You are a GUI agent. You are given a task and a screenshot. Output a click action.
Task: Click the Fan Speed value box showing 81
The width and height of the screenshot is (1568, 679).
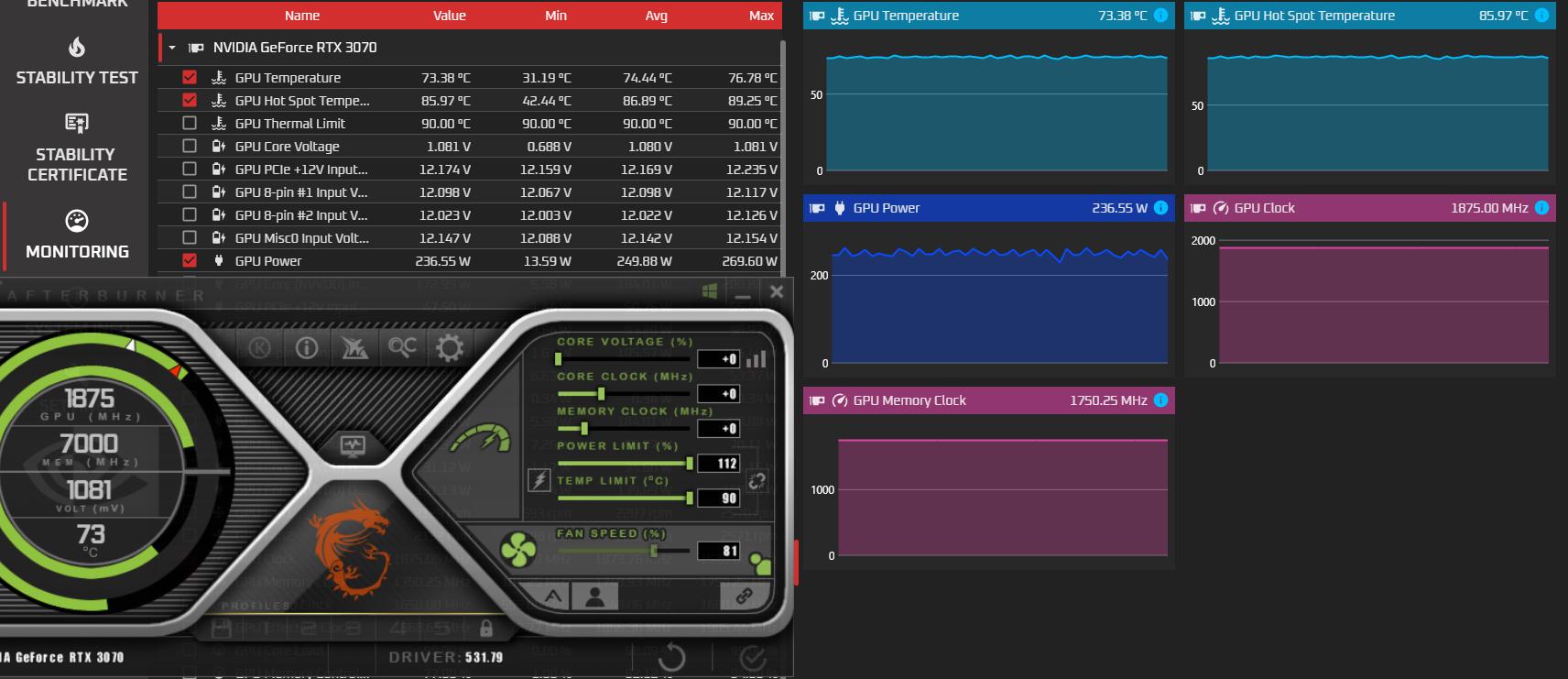pyautogui.click(x=719, y=551)
